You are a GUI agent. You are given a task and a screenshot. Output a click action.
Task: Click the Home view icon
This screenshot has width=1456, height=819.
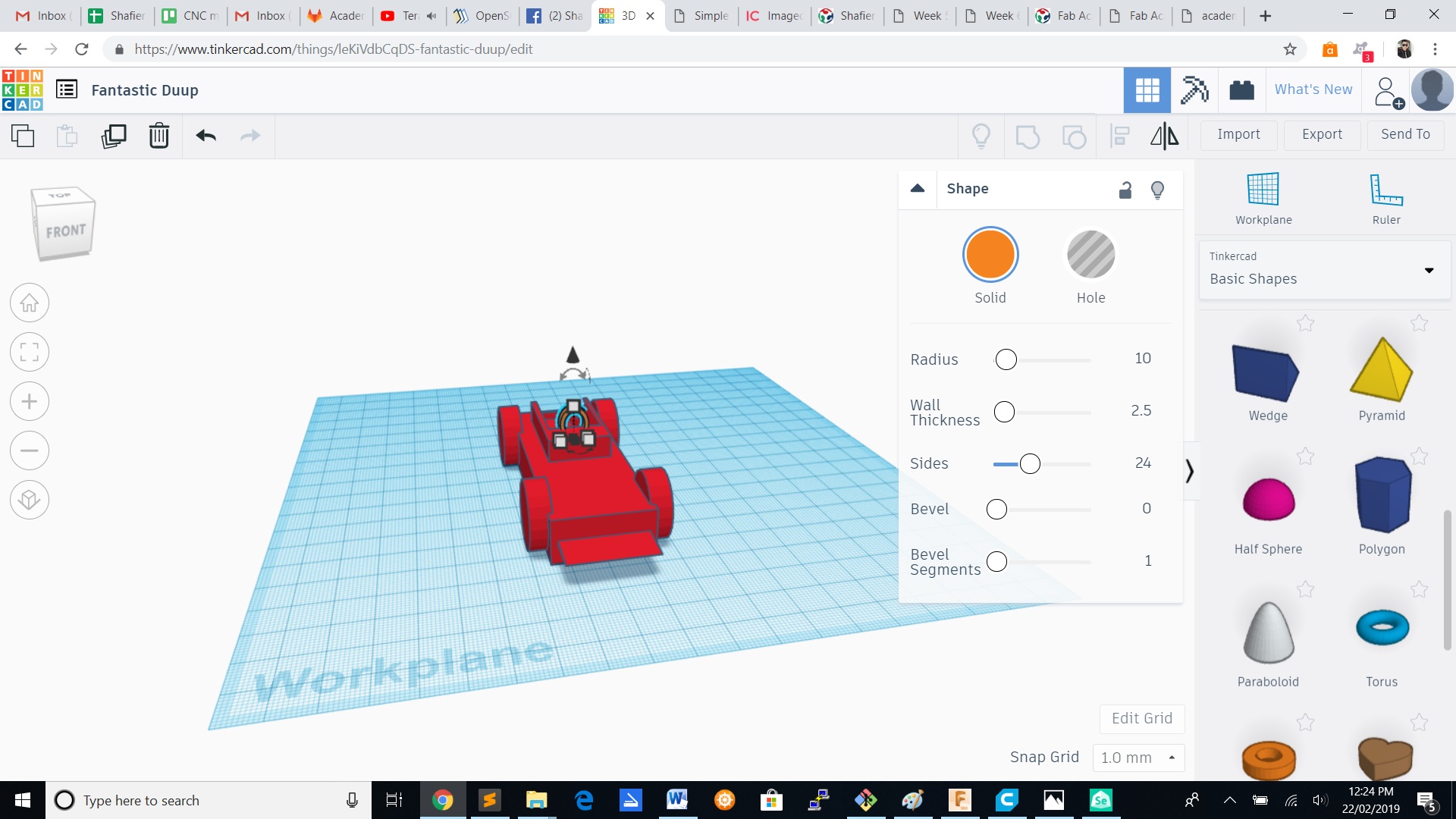tap(30, 303)
